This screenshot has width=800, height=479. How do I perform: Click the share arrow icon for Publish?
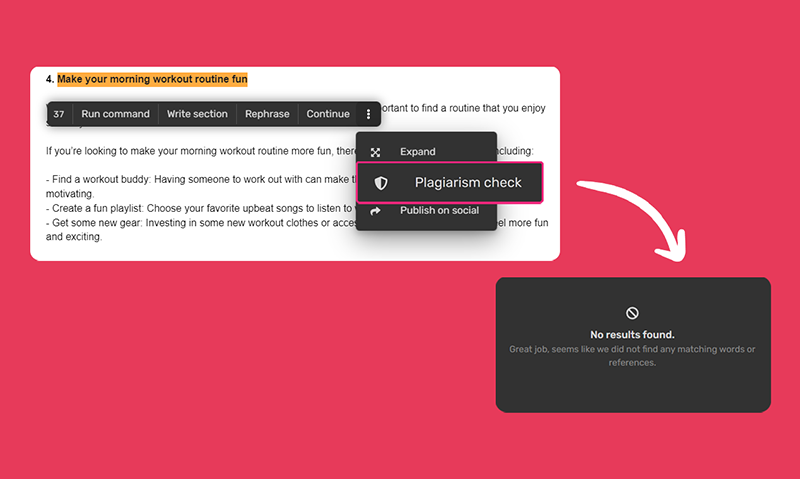(376, 211)
